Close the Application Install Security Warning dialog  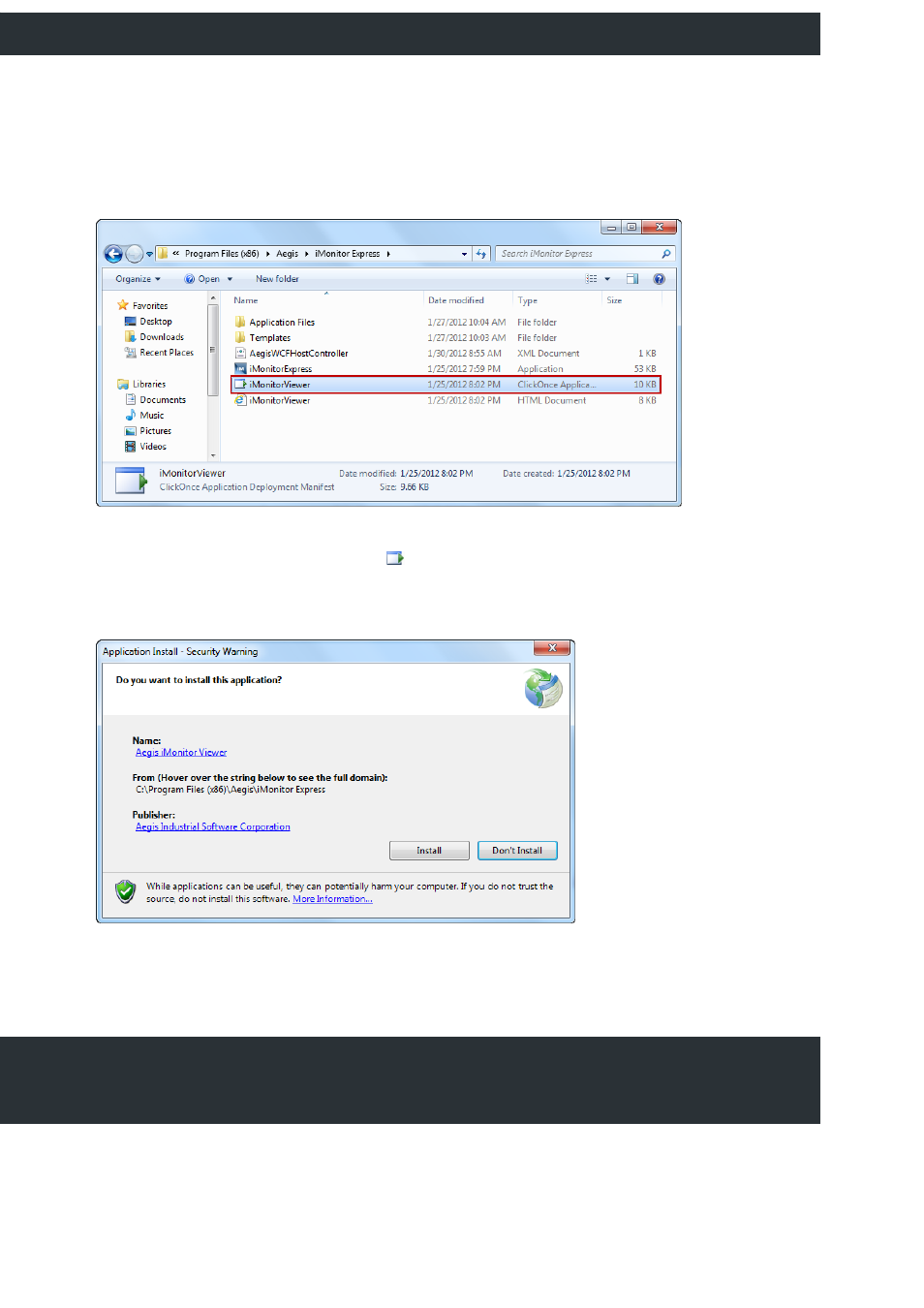(552, 648)
